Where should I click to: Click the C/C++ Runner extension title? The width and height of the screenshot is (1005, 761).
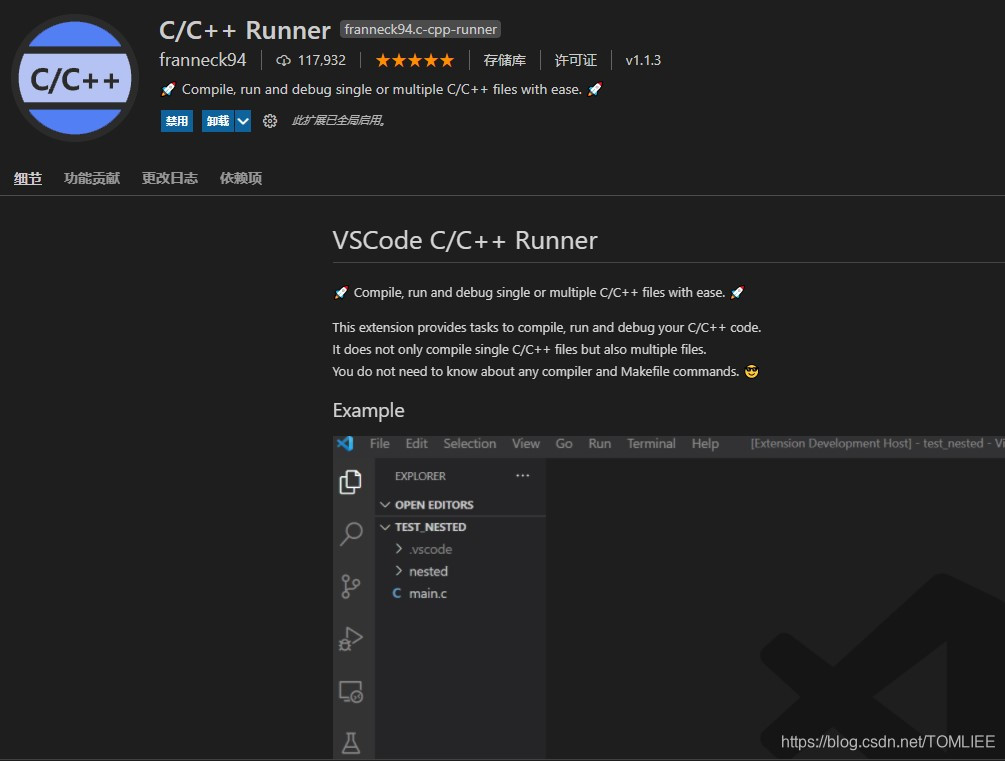point(245,30)
